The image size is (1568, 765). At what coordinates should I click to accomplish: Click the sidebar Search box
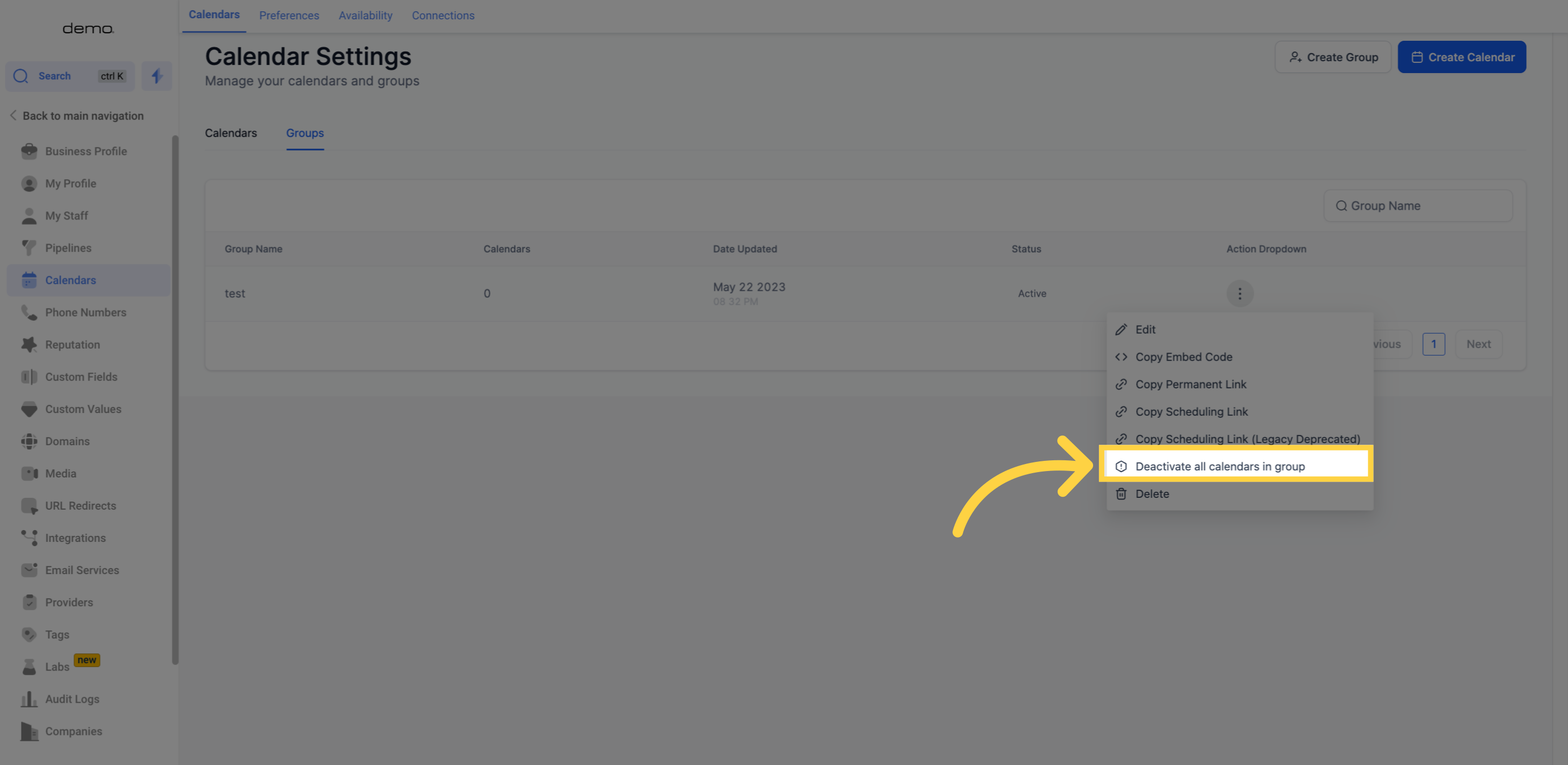70,76
